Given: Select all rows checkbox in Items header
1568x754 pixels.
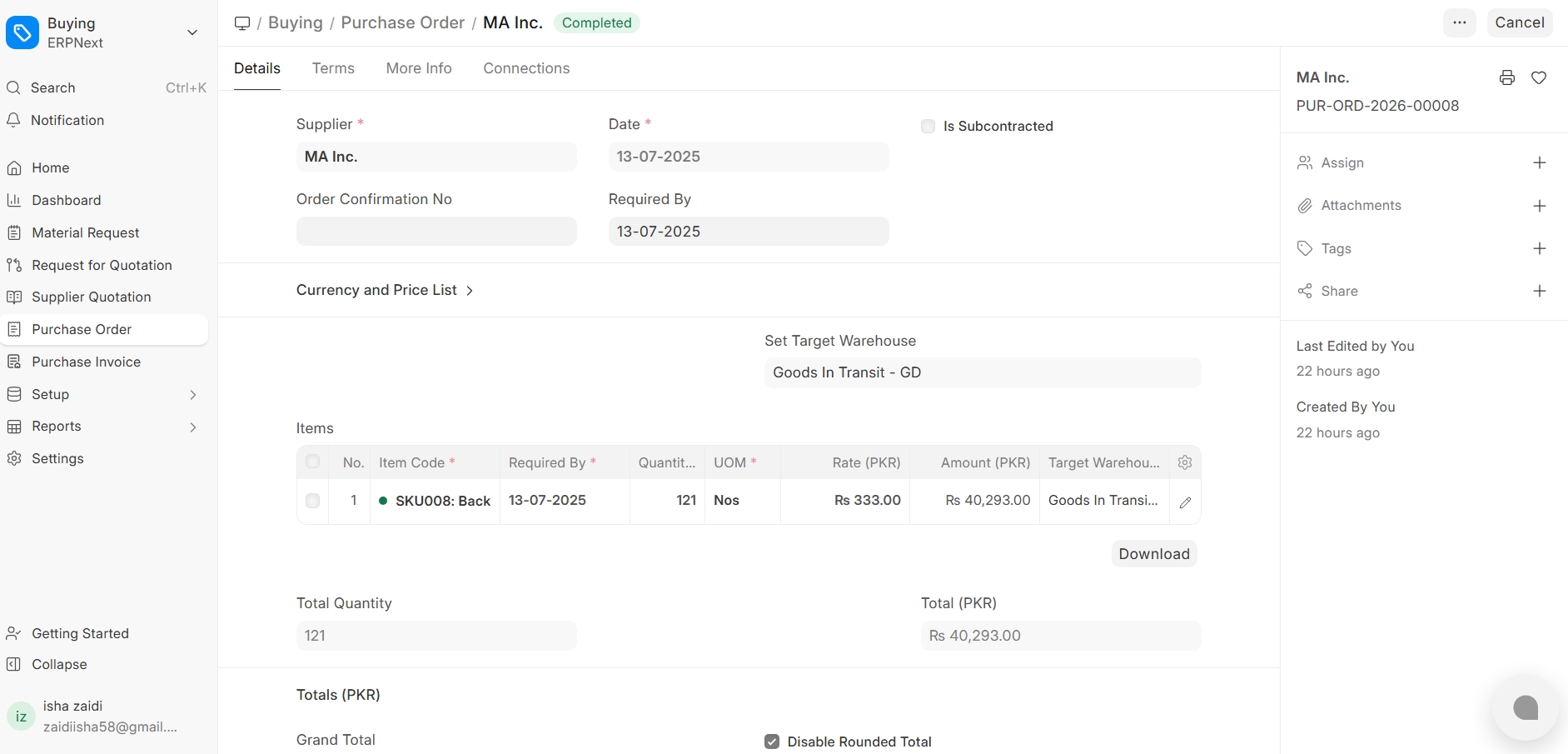Looking at the screenshot, I should point(312,462).
